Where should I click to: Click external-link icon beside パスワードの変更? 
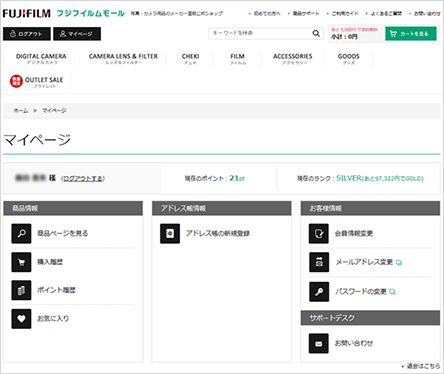pyautogui.click(x=393, y=292)
